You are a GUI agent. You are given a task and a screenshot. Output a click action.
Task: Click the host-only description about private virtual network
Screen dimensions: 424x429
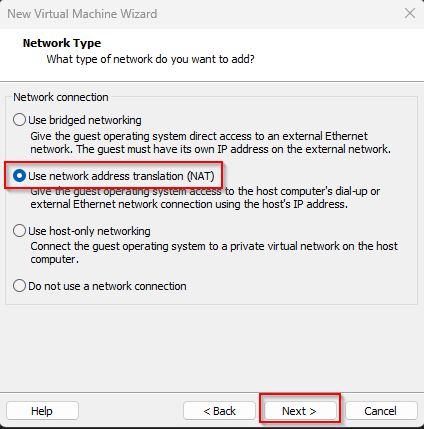point(214,252)
